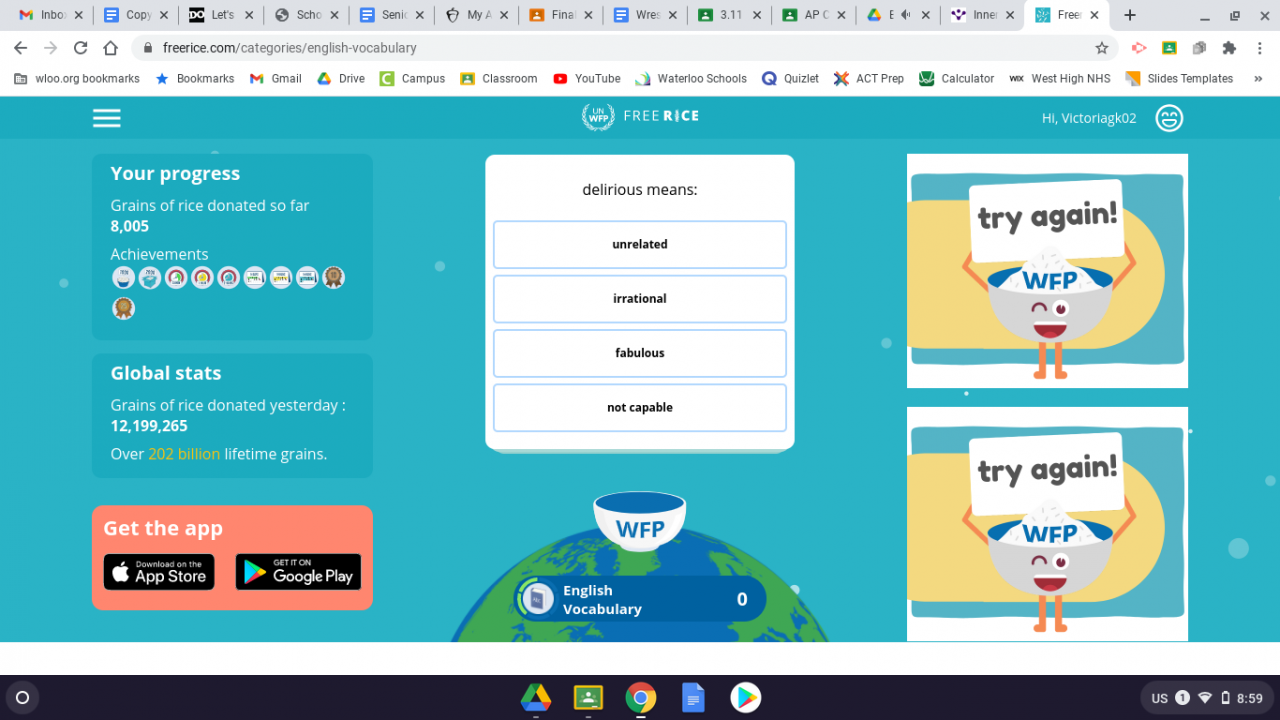Open the wloo.org bookmarks folder
1280x720 pixels.
pos(77,78)
